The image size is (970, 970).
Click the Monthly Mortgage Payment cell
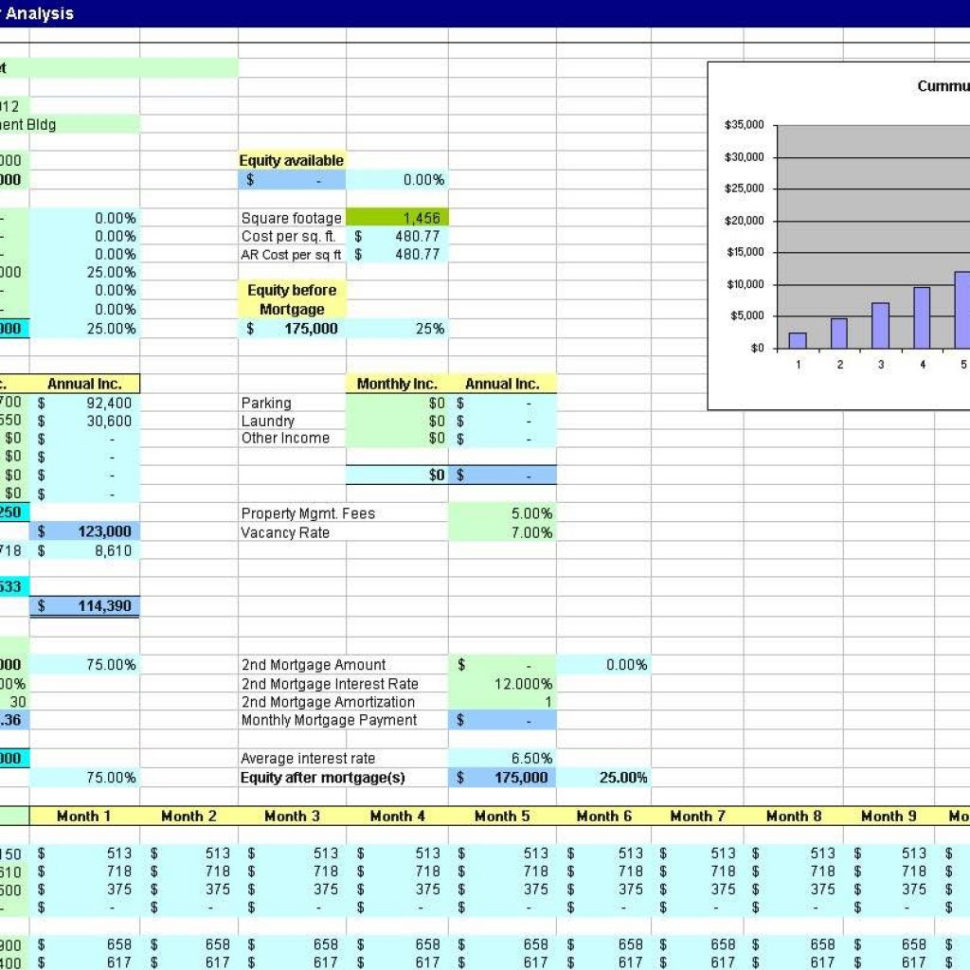coord(501,719)
